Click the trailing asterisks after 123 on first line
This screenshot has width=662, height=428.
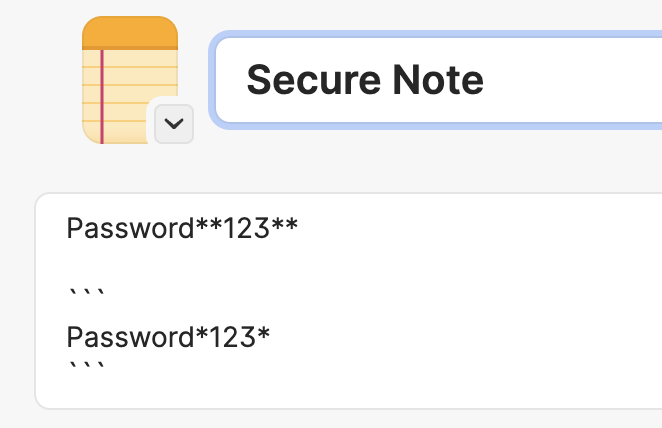pyautogui.click(x=285, y=225)
